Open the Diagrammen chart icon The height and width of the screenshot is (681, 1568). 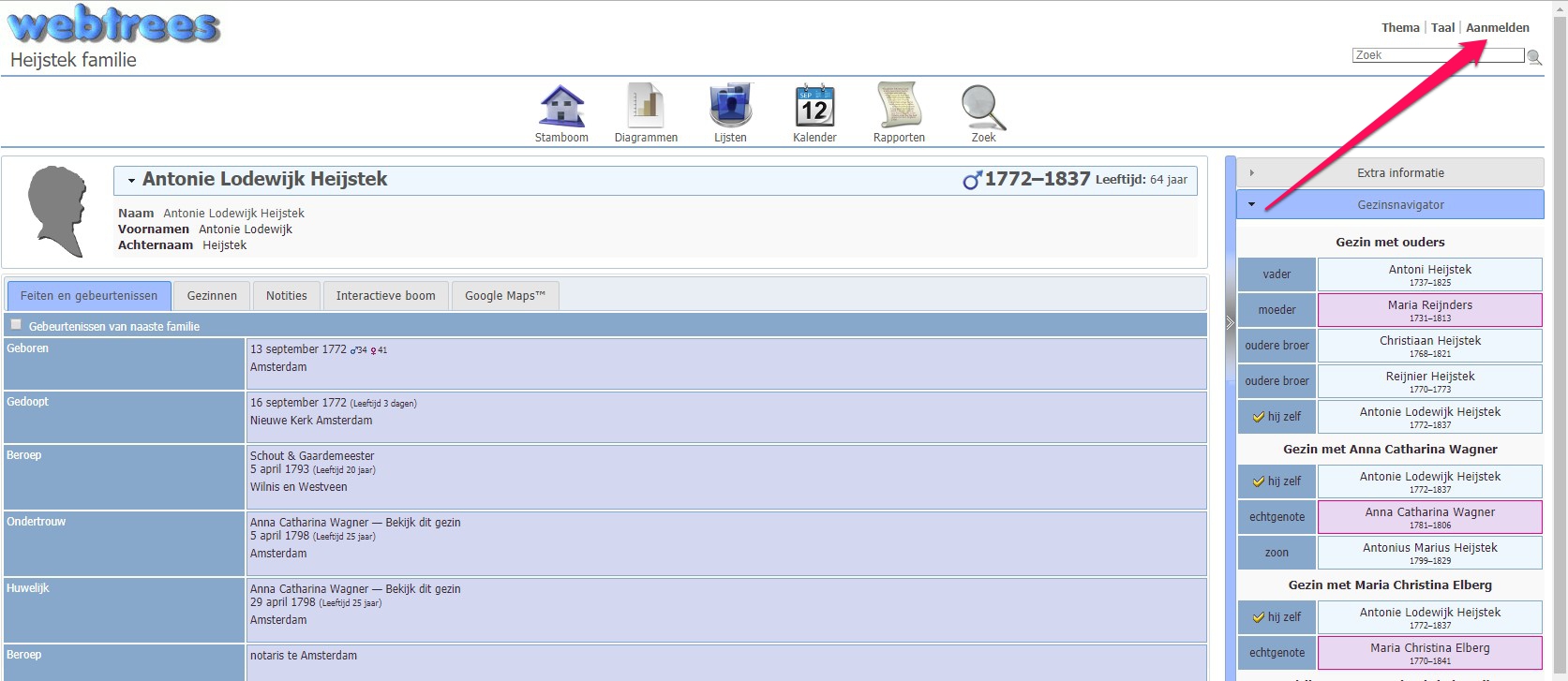[x=646, y=106]
